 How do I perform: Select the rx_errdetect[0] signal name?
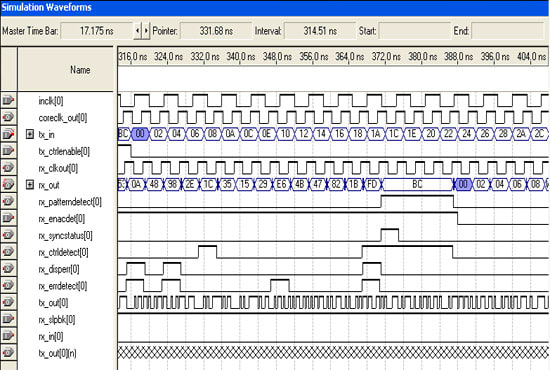[63, 286]
